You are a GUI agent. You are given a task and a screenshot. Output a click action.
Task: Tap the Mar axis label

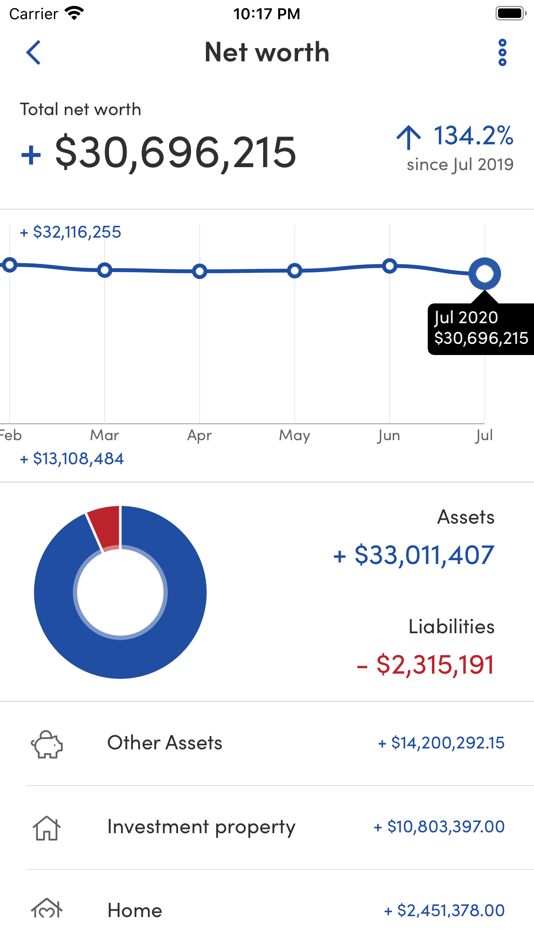click(x=104, y=435)
